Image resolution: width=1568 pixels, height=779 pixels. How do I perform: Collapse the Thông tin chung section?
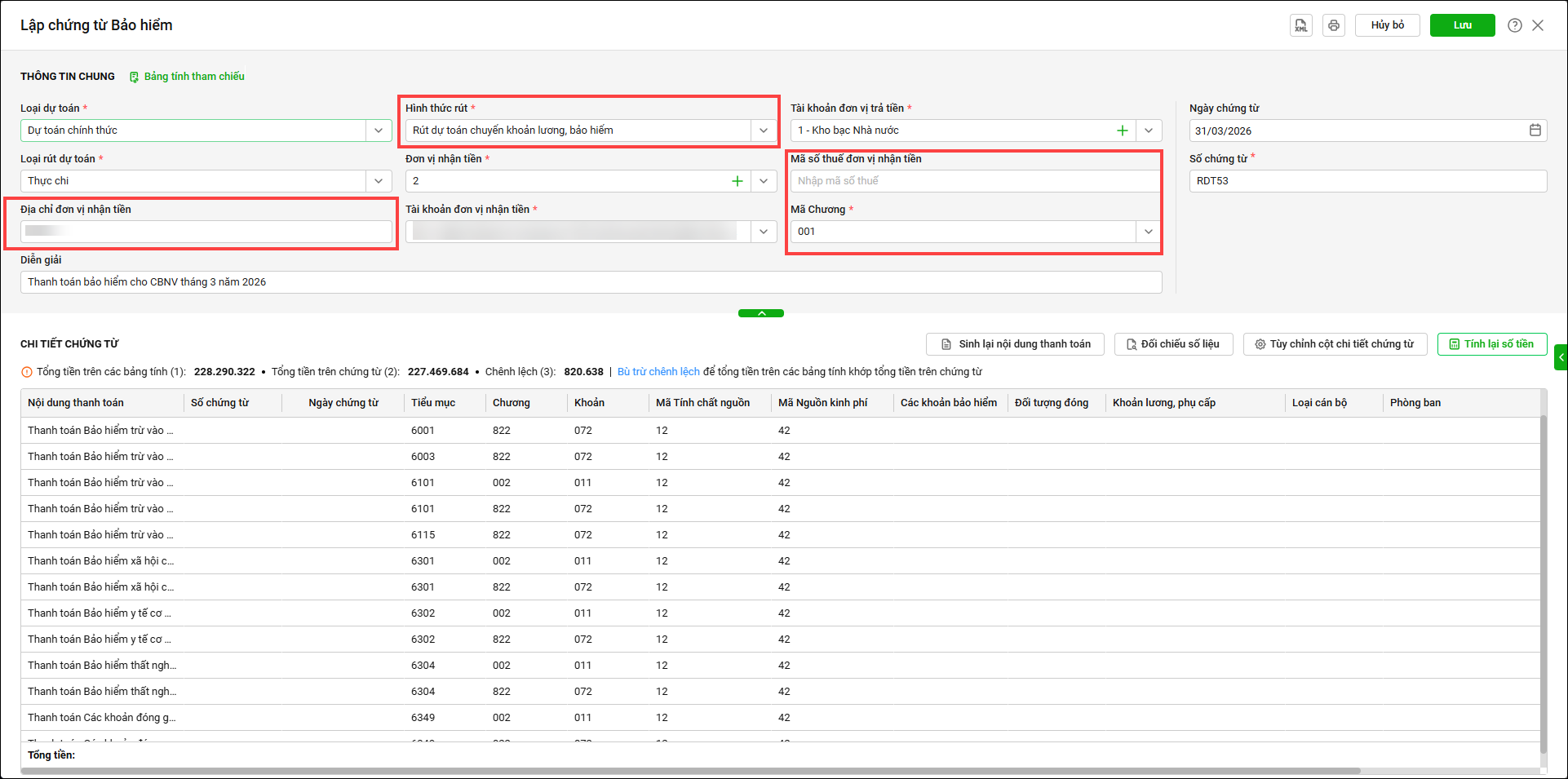pyautogui.click(x=760, y=313)
